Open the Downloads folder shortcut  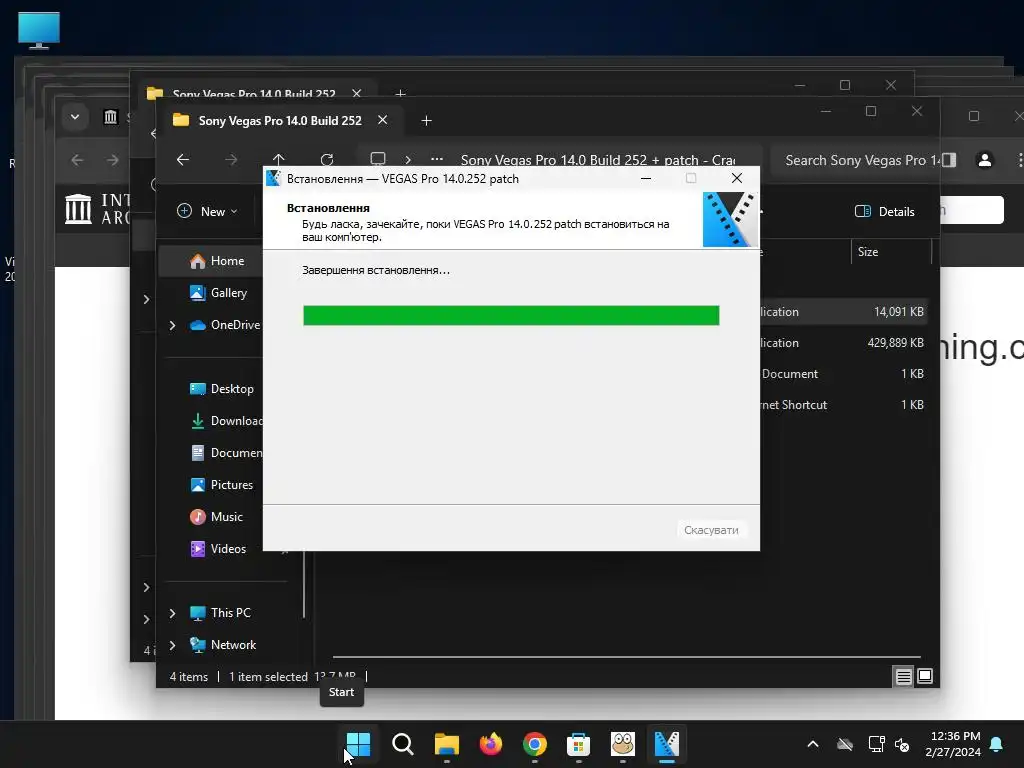pyautogui.click(x=226, y=421)
